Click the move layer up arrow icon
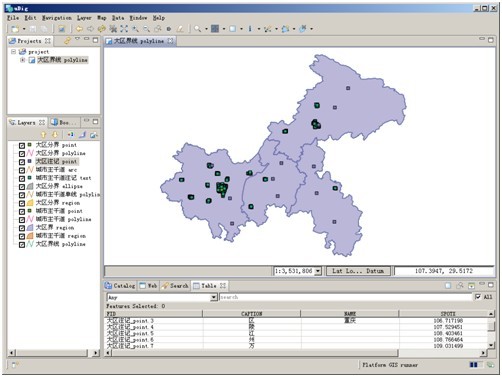This screenshot has height=377, width=502. (x=43, y=135)
